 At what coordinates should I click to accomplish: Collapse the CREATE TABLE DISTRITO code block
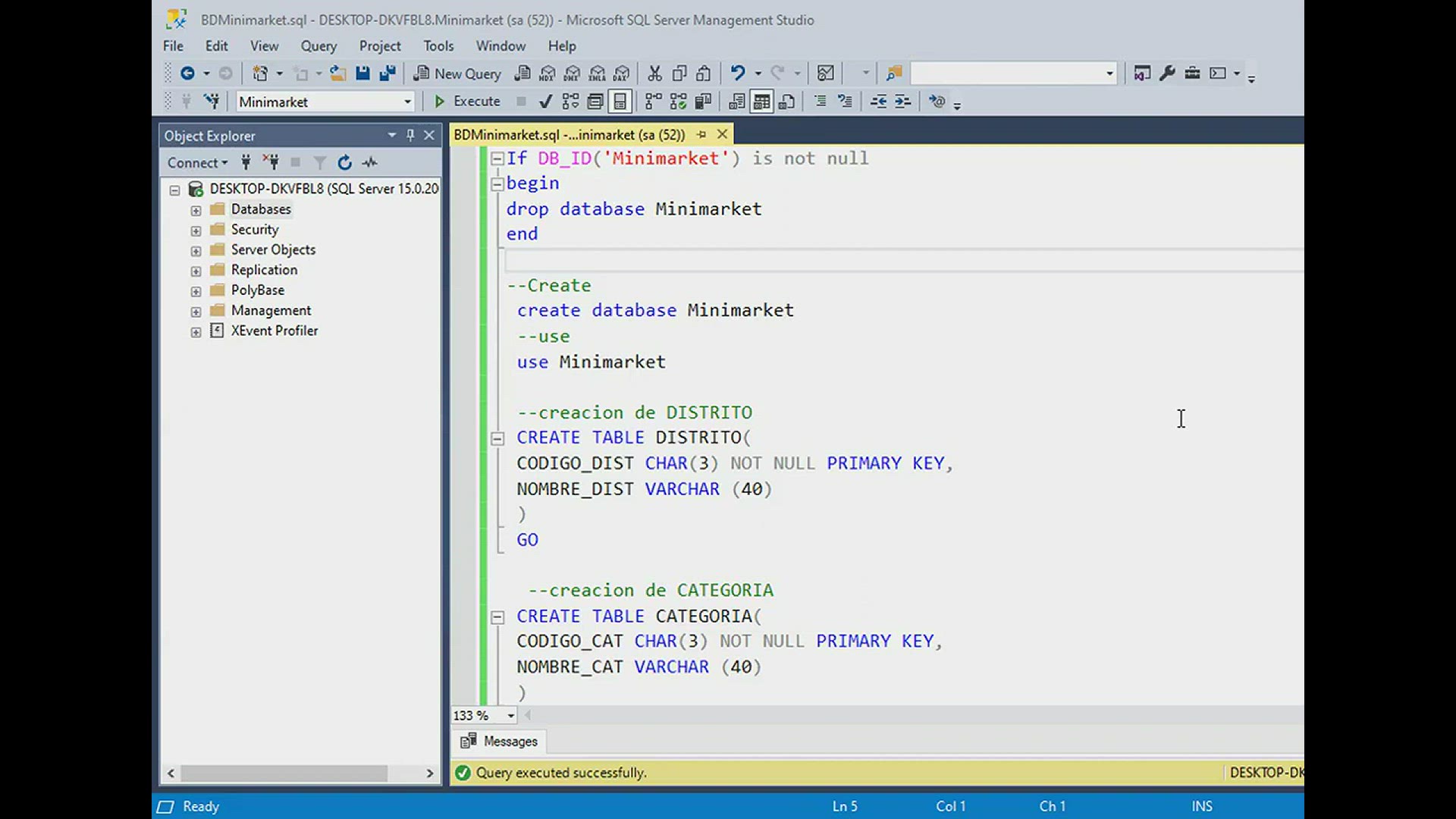tap(497, 438)
